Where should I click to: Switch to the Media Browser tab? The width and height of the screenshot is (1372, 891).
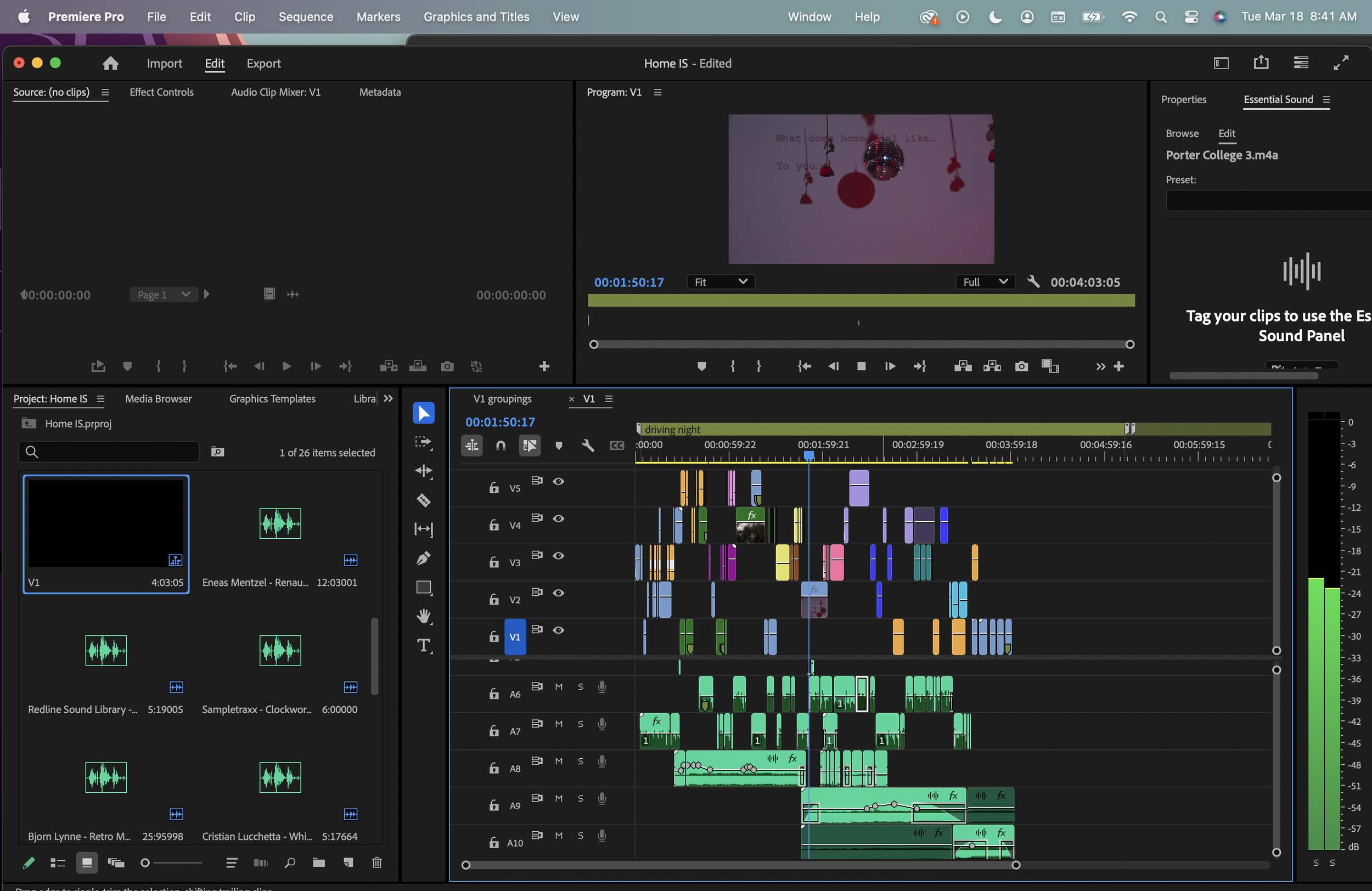pyautogui.click(x=159, y=399)
